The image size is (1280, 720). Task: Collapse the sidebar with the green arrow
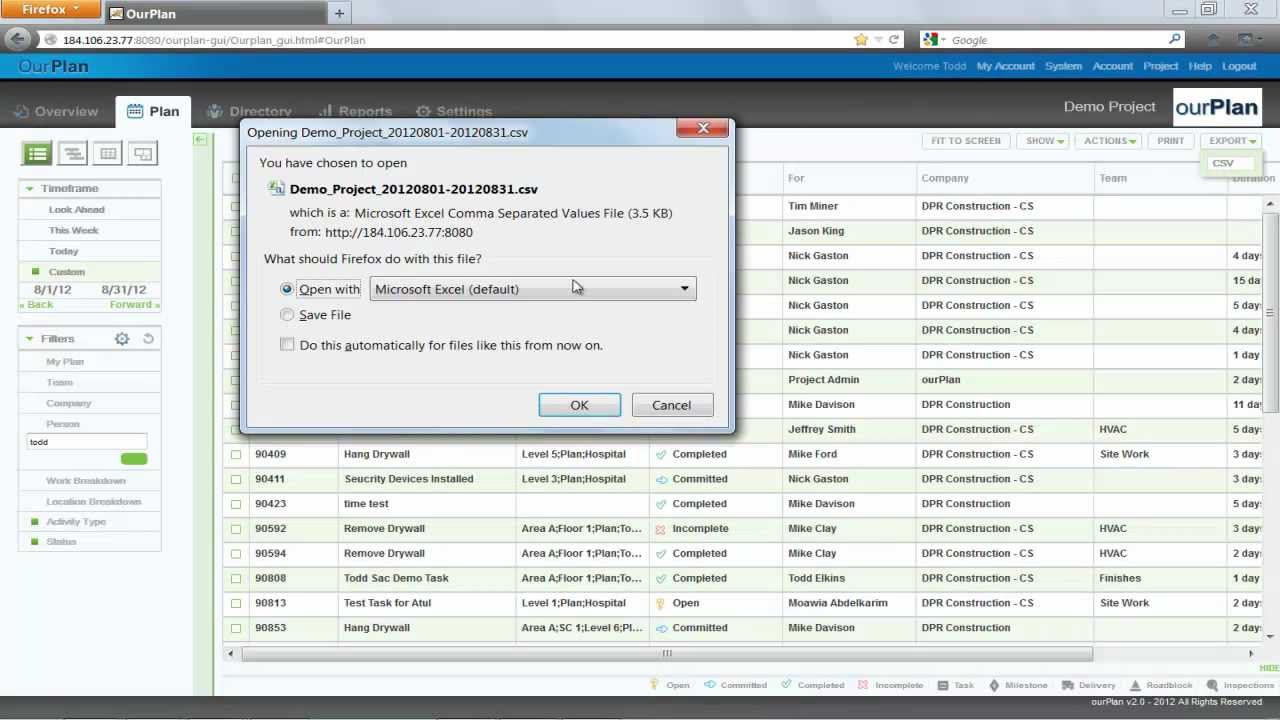click(x=200, y=140)
